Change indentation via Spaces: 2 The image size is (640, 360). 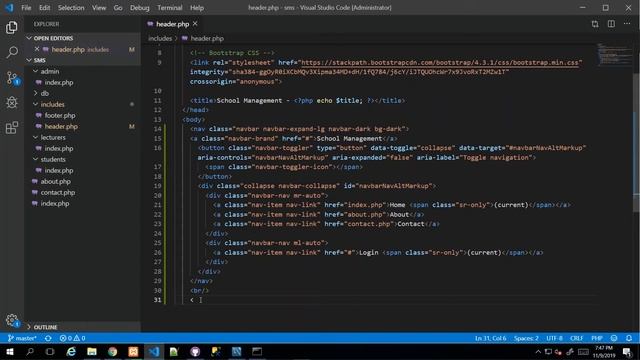coord(526,338)
